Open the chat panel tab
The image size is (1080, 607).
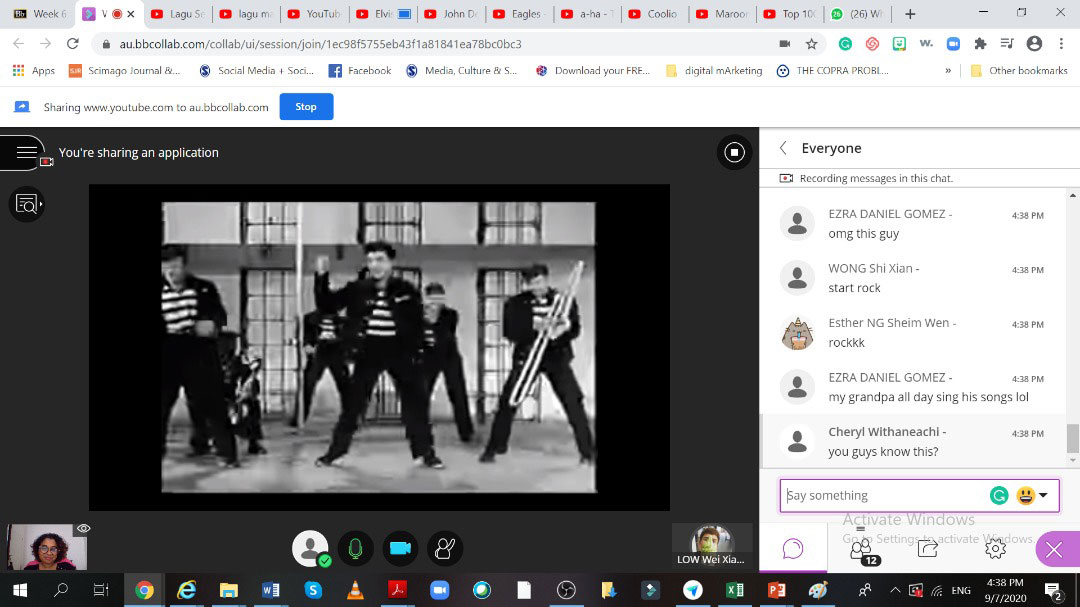click(x=793, y=548)
